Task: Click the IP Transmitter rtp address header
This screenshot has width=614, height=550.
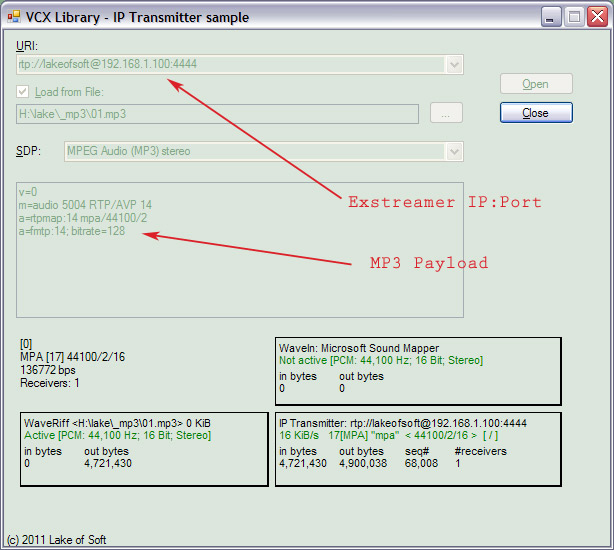Action: (403, 423)
